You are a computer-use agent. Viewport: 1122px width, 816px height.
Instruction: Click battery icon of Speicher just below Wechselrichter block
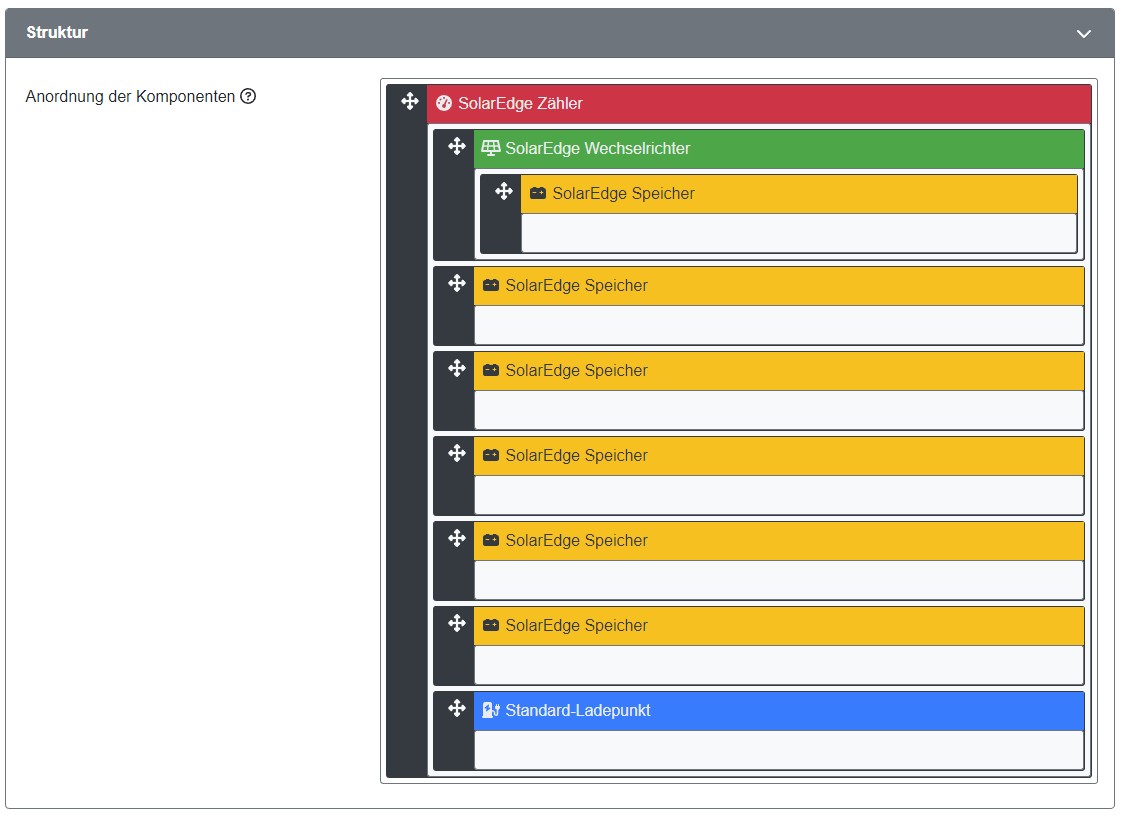(491, 286)
